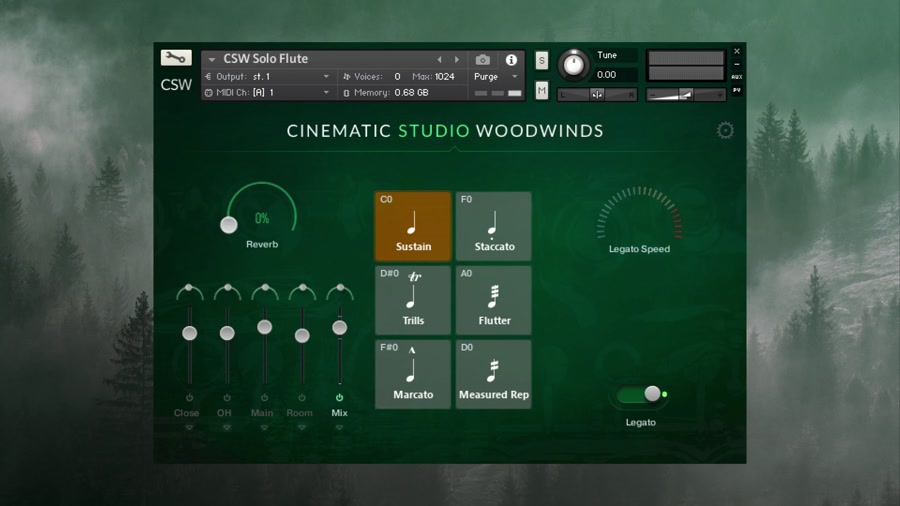Click the CSW Solo Flute name

point(266,59)
